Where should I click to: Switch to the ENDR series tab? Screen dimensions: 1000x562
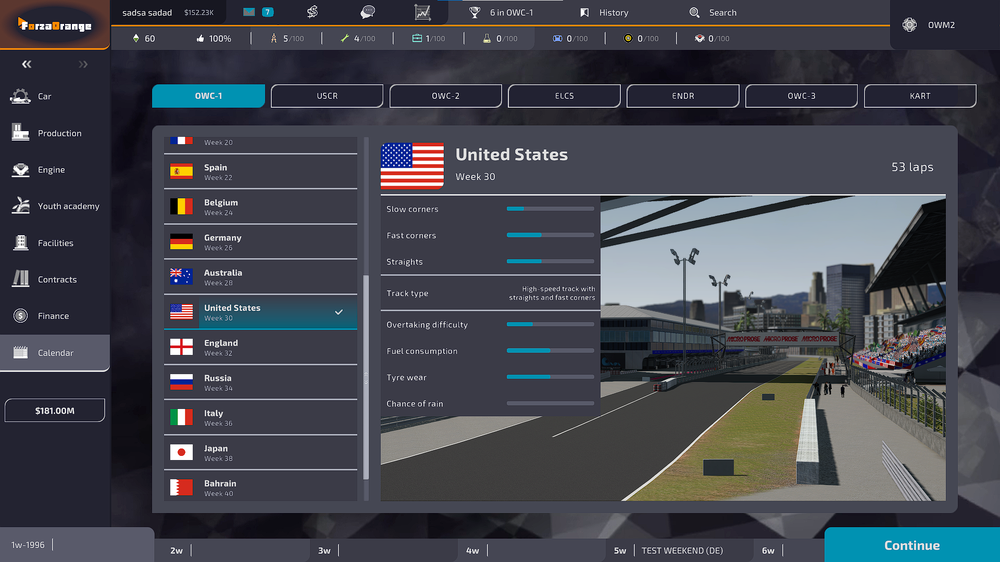coord(683,96)
